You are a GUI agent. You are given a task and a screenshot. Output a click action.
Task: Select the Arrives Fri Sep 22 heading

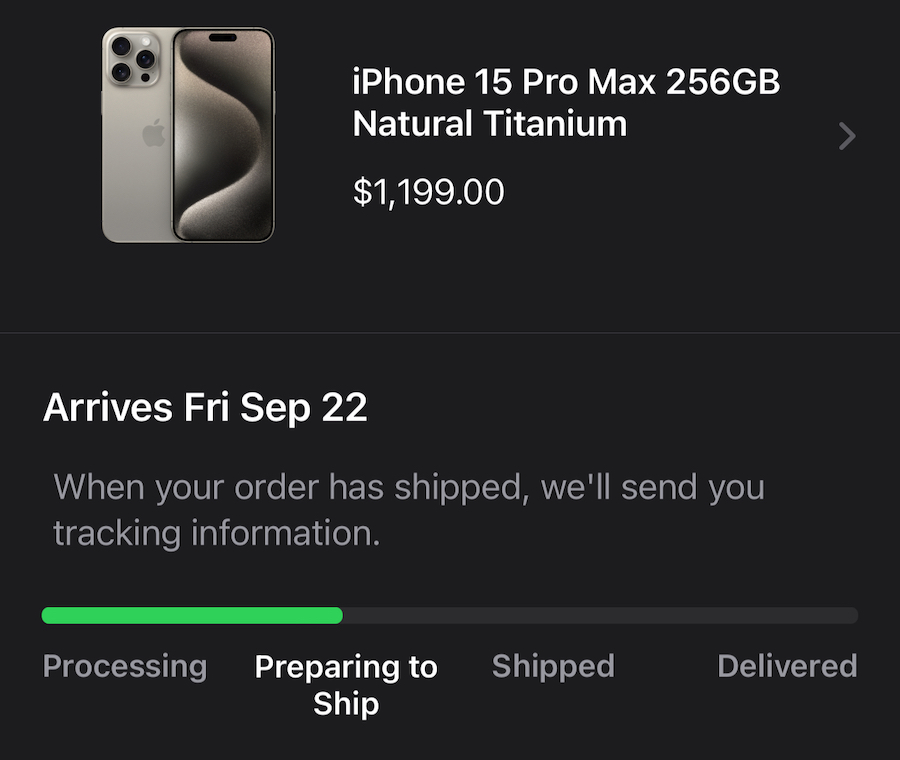pyautogui.click(x=205, y=408)
